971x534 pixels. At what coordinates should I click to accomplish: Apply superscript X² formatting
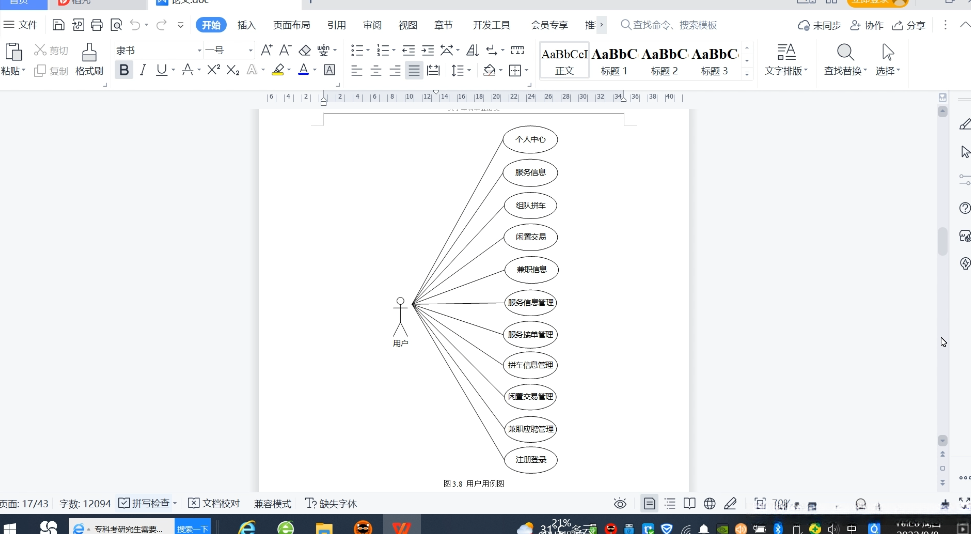tap(214, 70)
